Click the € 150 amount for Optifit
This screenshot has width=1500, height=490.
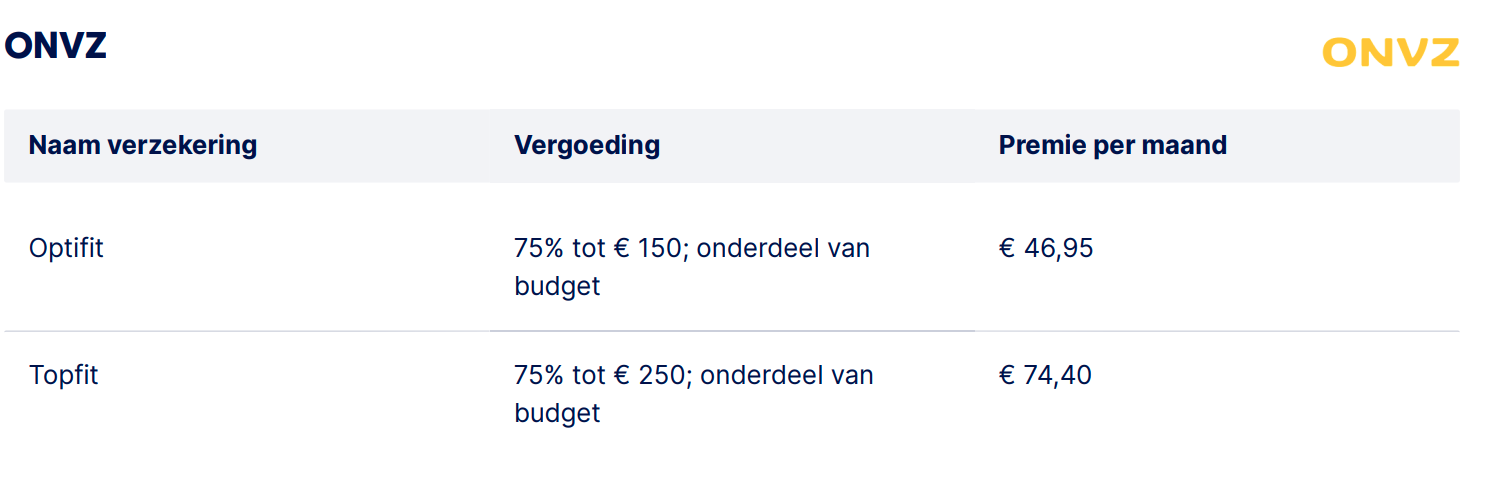coord(646,248)
